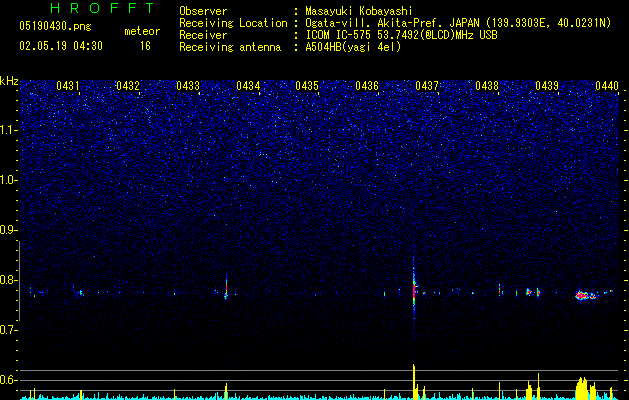Click the 0433 time marker
Screen dimensions: 629x400
pos(188,86)
